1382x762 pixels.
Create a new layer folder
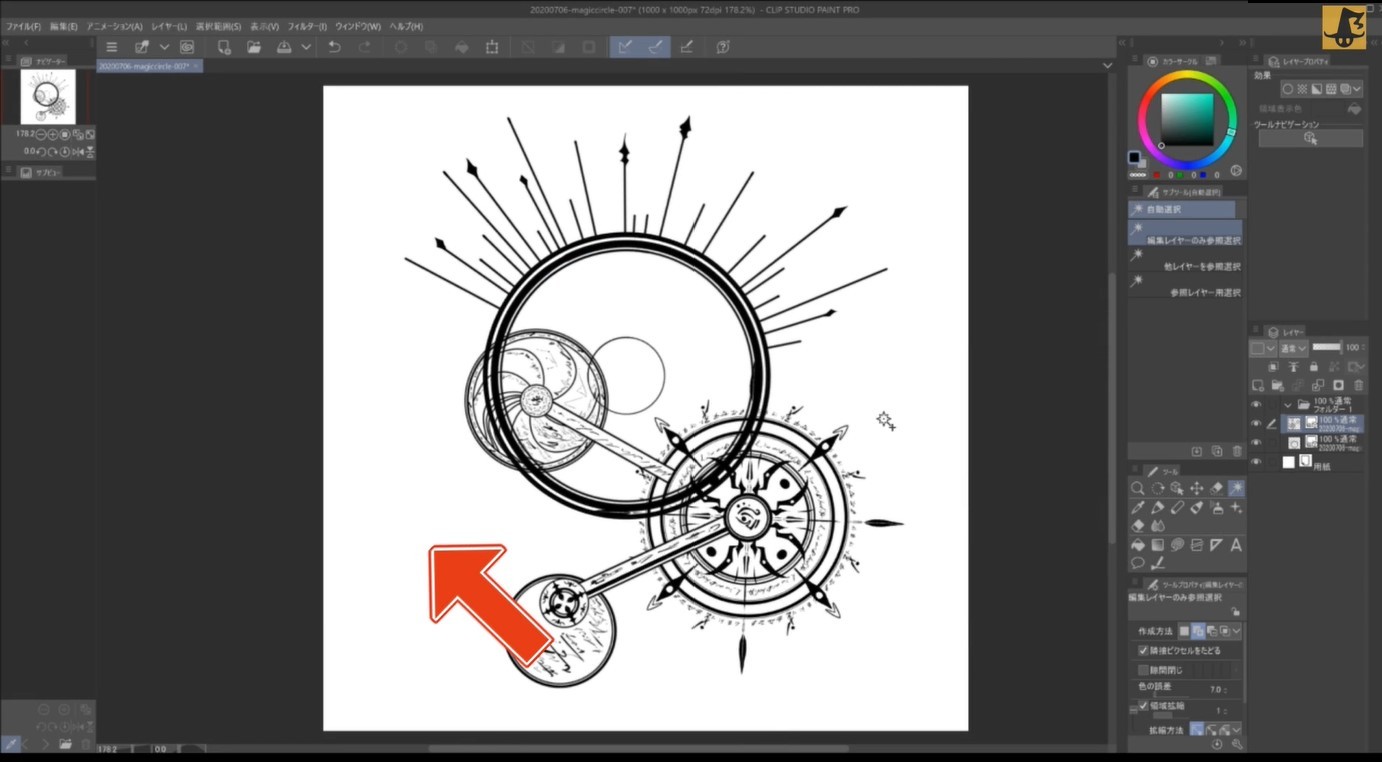(1279, 385)
